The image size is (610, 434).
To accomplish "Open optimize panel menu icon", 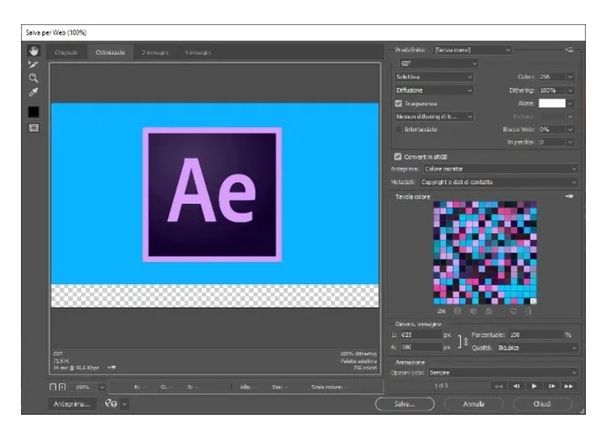I will 570,50.
